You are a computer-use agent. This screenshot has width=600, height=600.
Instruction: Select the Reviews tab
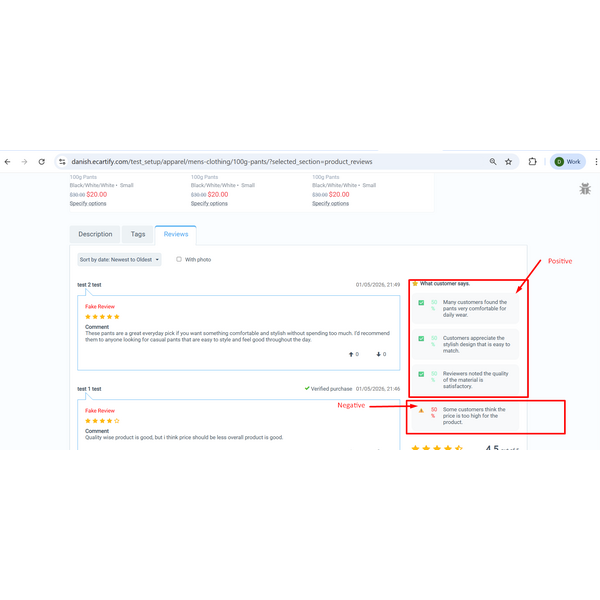[176, 234]
